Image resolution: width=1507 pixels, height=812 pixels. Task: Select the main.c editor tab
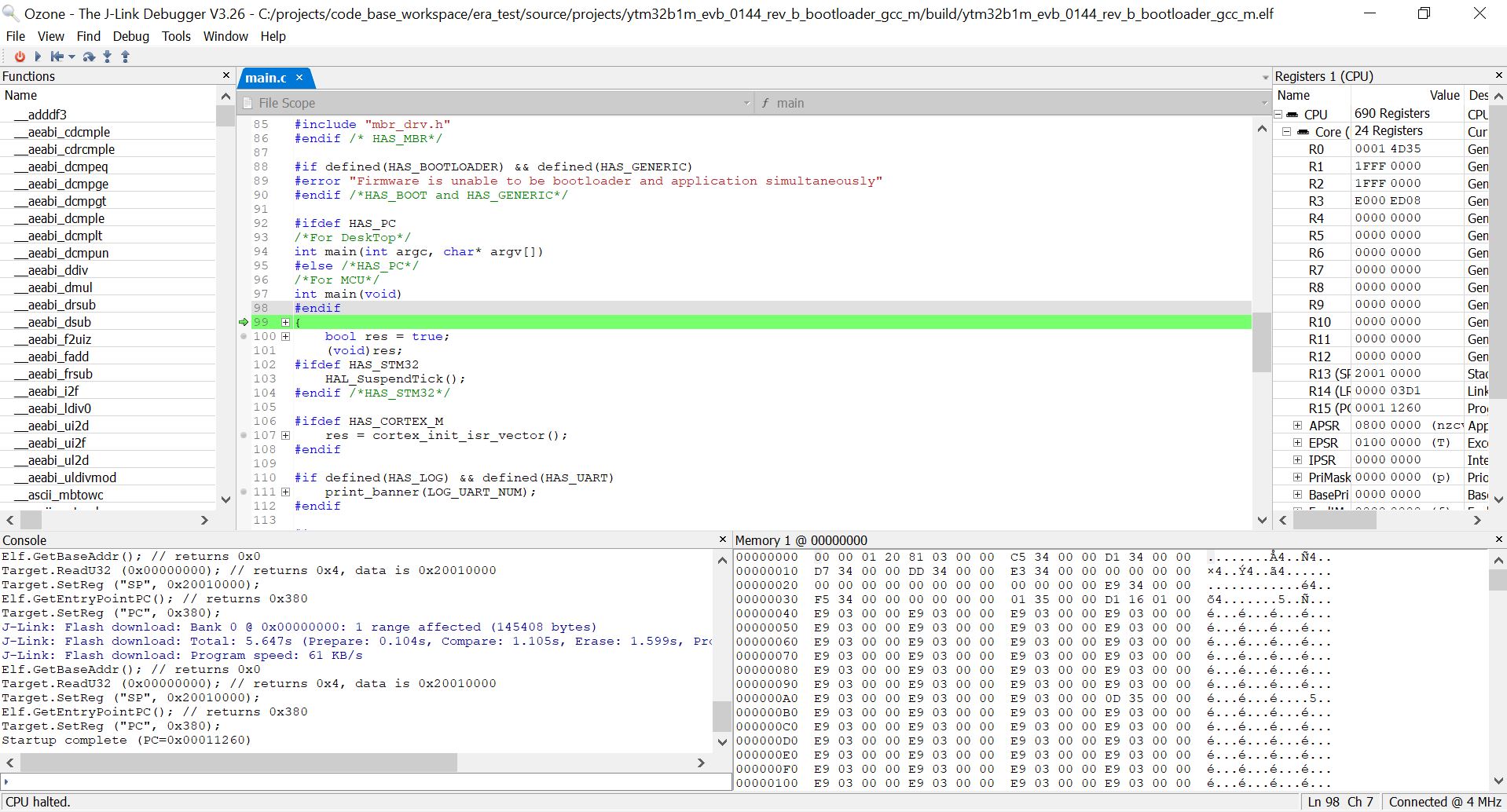tap(265, 78)
